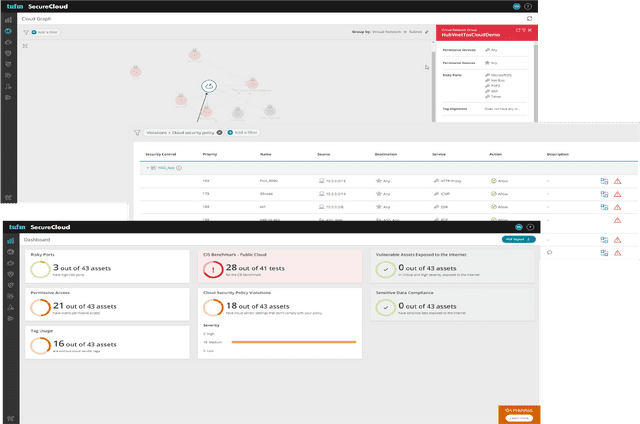640x424 pixels.
Task: Click the user avatar in Dashboard top bar
Action: 518,227
